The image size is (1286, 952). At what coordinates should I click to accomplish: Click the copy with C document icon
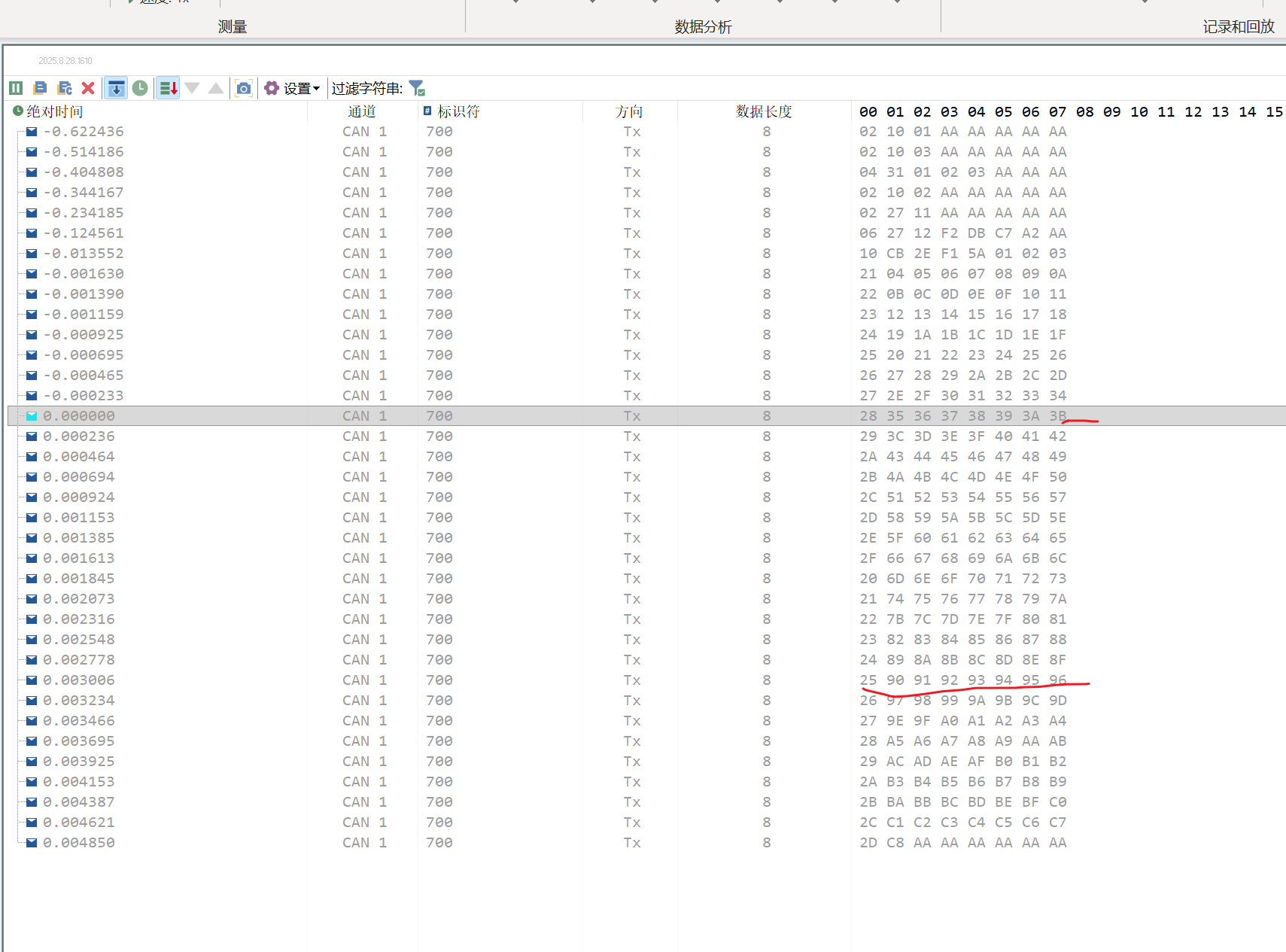tap(65, 88)
